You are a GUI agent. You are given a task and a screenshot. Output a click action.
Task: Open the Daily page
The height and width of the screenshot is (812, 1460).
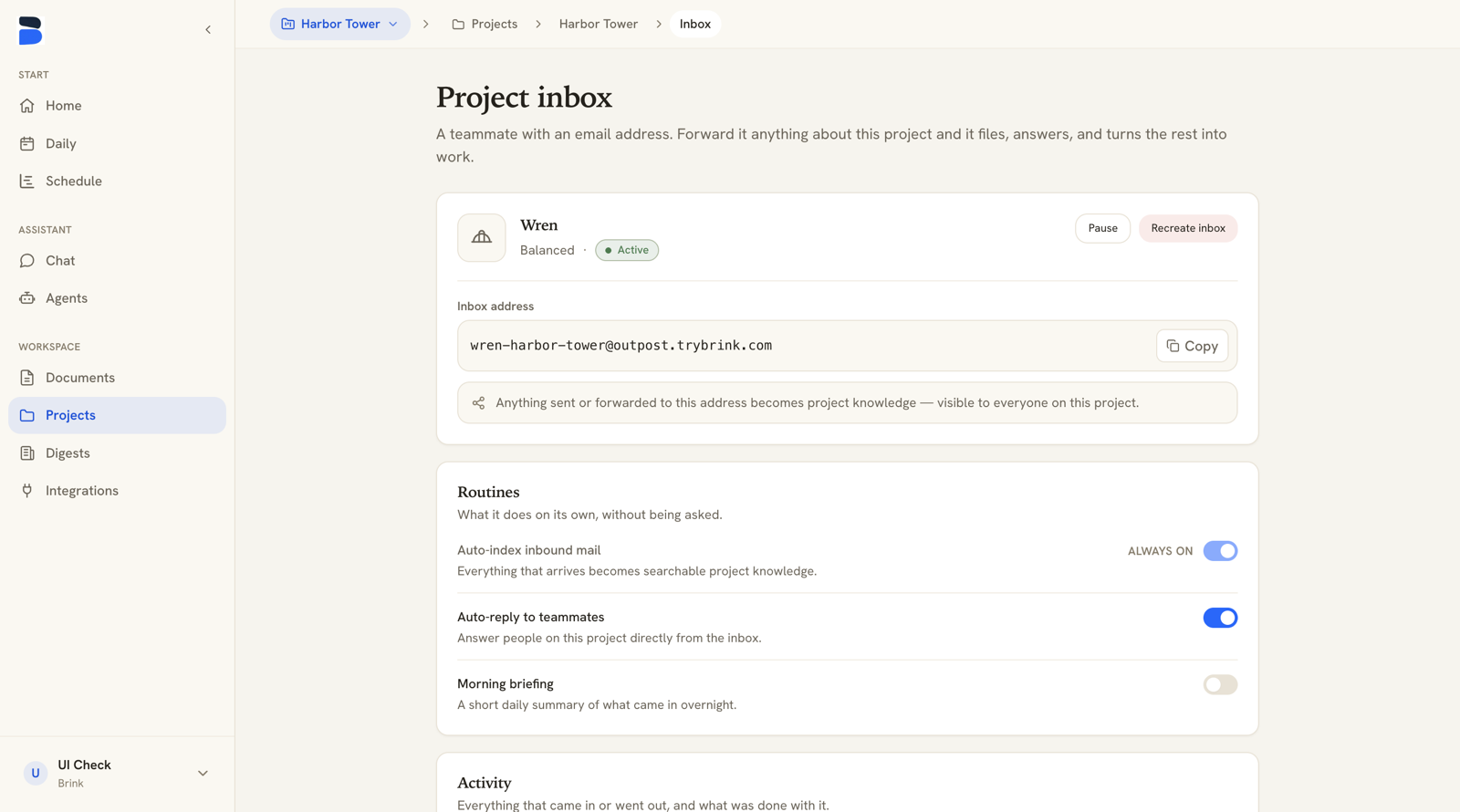click(x=117, y=143)
